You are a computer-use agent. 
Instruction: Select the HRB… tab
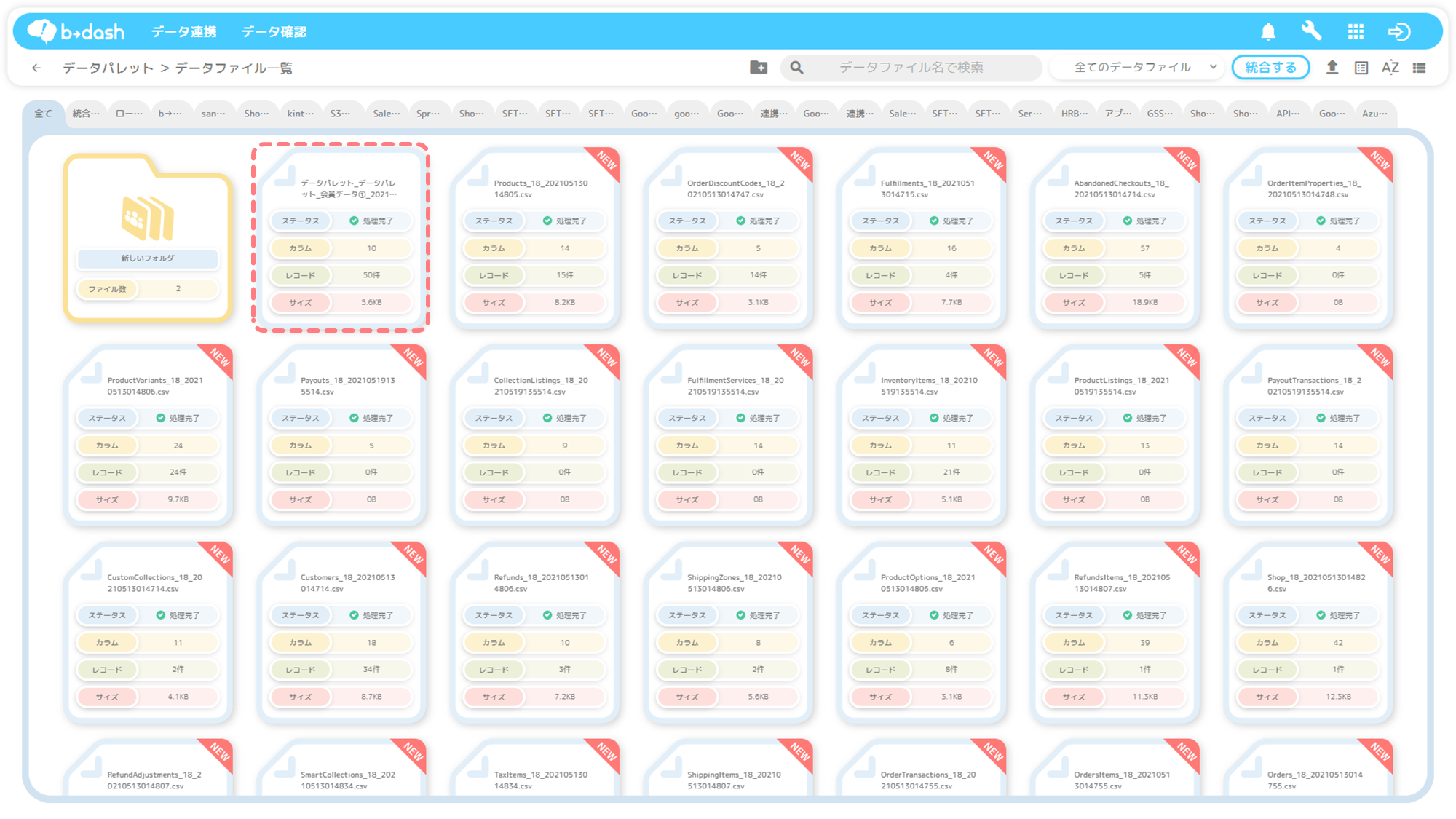point(1074,113)
